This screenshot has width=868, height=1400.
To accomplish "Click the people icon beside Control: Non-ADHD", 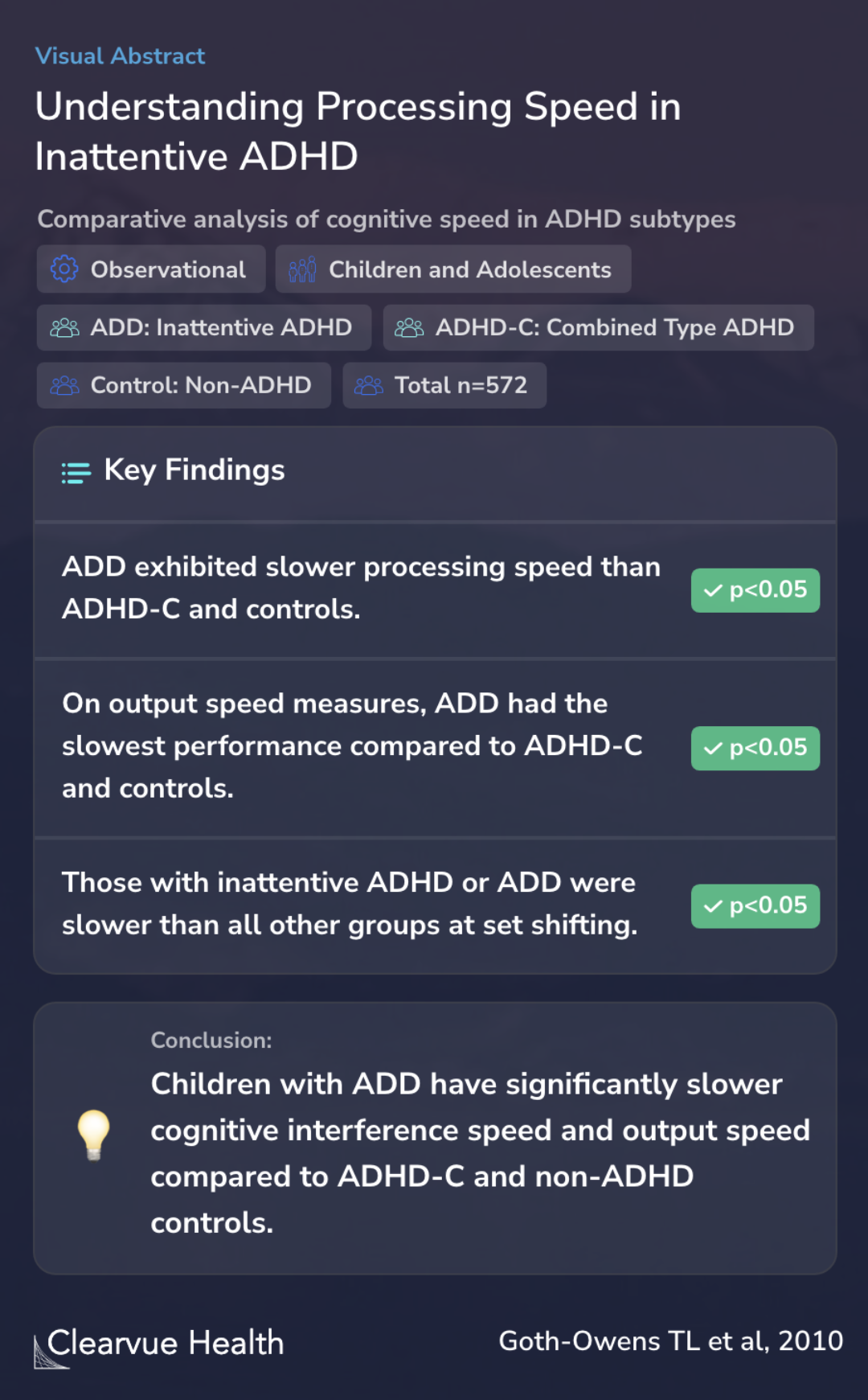I will coord(64,385).
